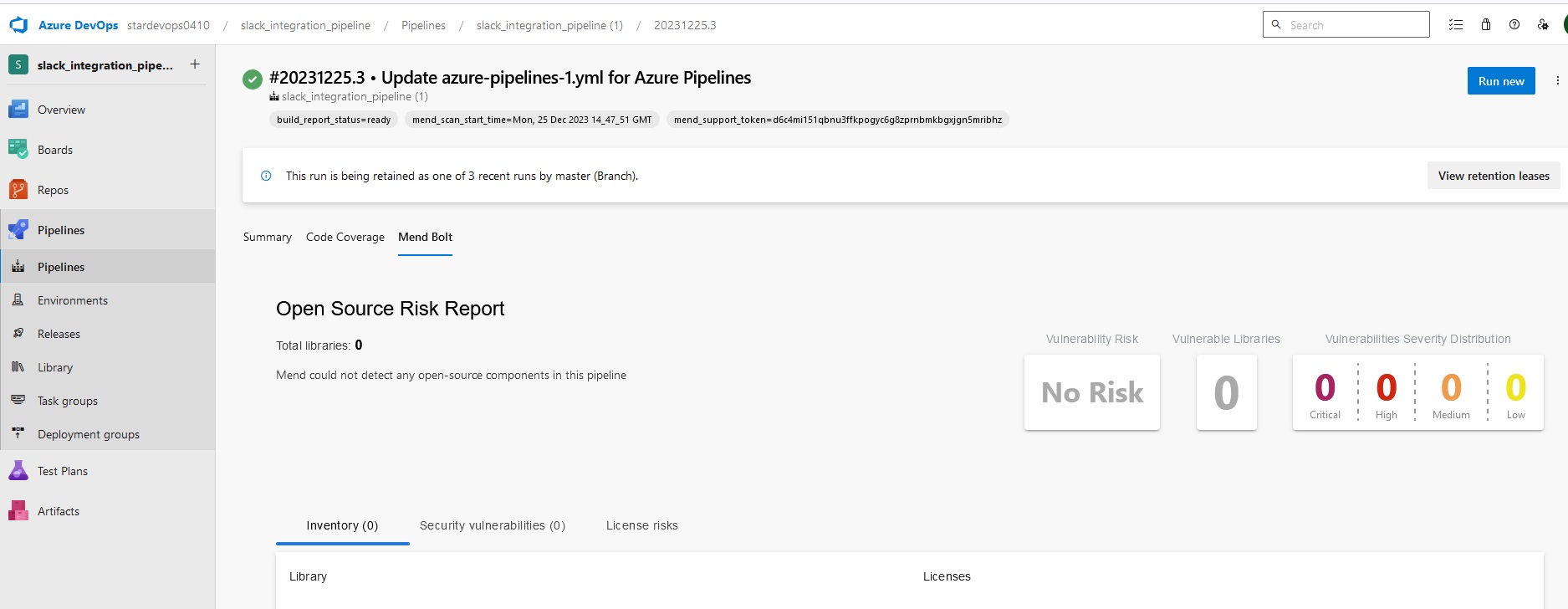
Task: Open the Test Plans flask icon
Action: (x=18, y=470)
